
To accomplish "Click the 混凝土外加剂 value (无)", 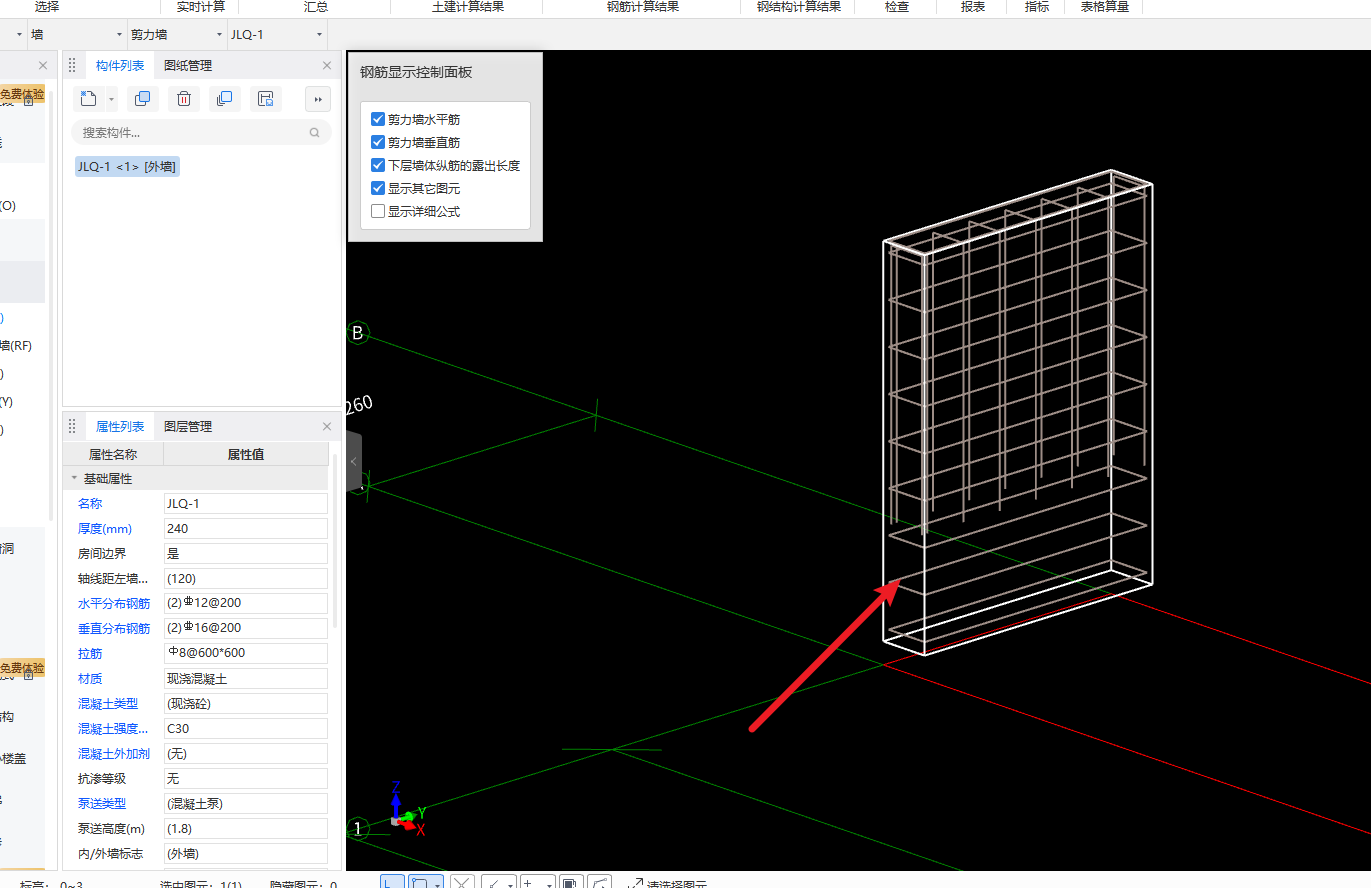I will pyautogui.click(x=246, y=753).
